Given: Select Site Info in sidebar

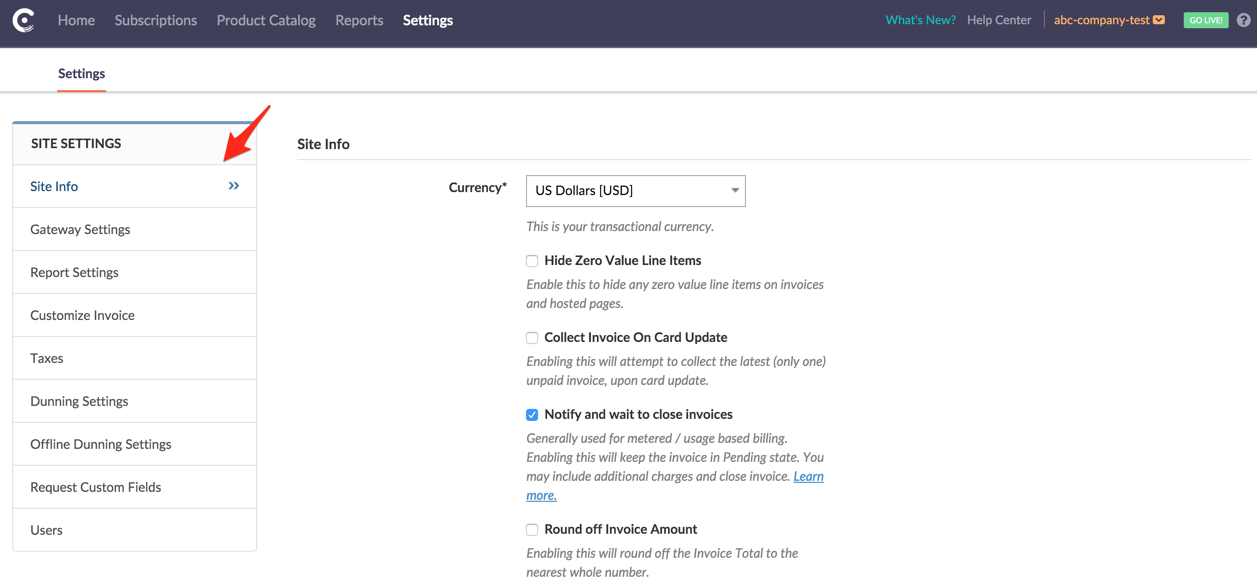Looking at the screenshot, I should [x=134, y=186].
